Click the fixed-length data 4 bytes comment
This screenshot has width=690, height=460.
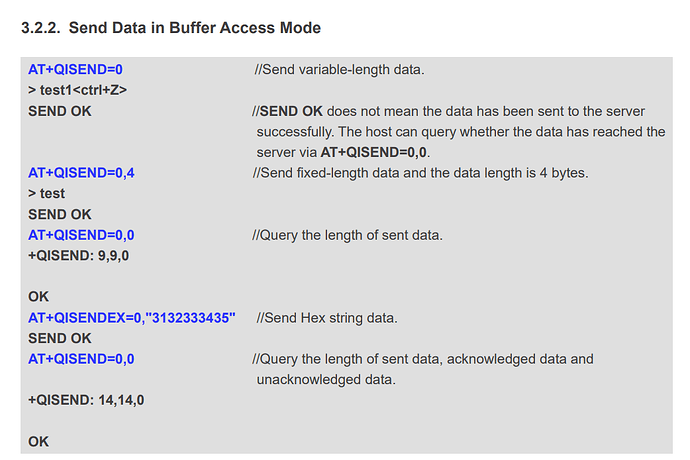click(421, 173)
